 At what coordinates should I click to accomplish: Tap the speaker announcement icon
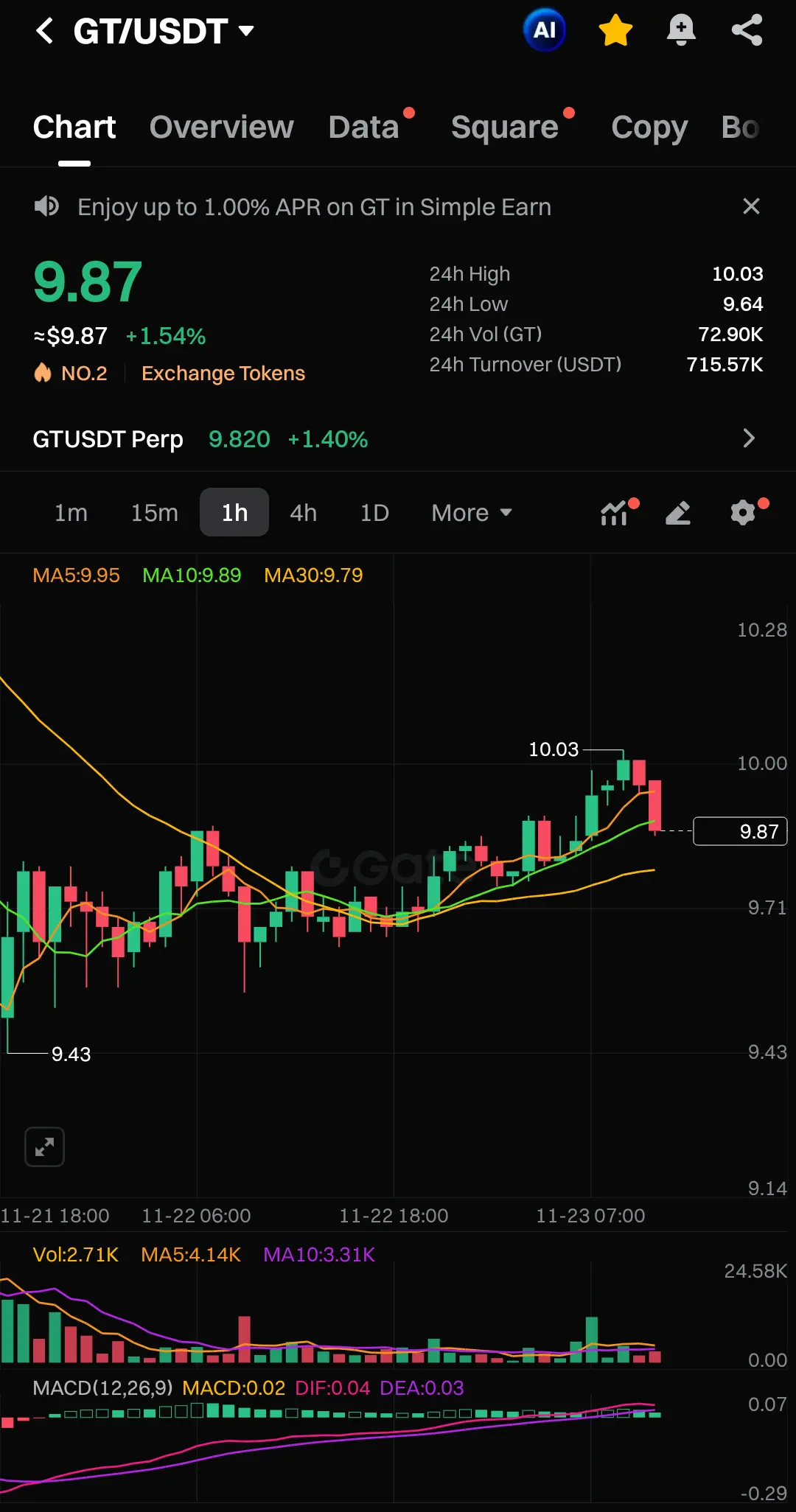(x=46, y=206)
